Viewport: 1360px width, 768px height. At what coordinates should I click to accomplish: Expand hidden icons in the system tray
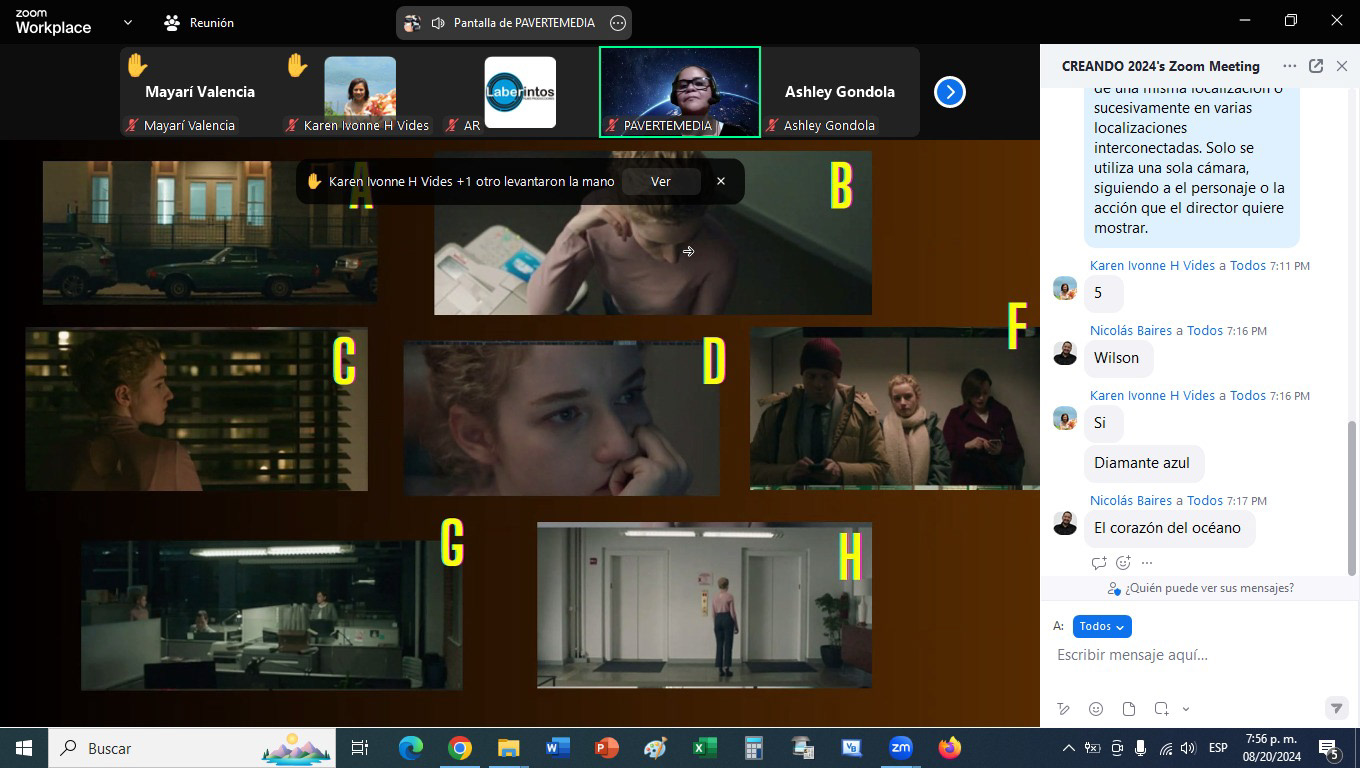(x=1068, y=748)
